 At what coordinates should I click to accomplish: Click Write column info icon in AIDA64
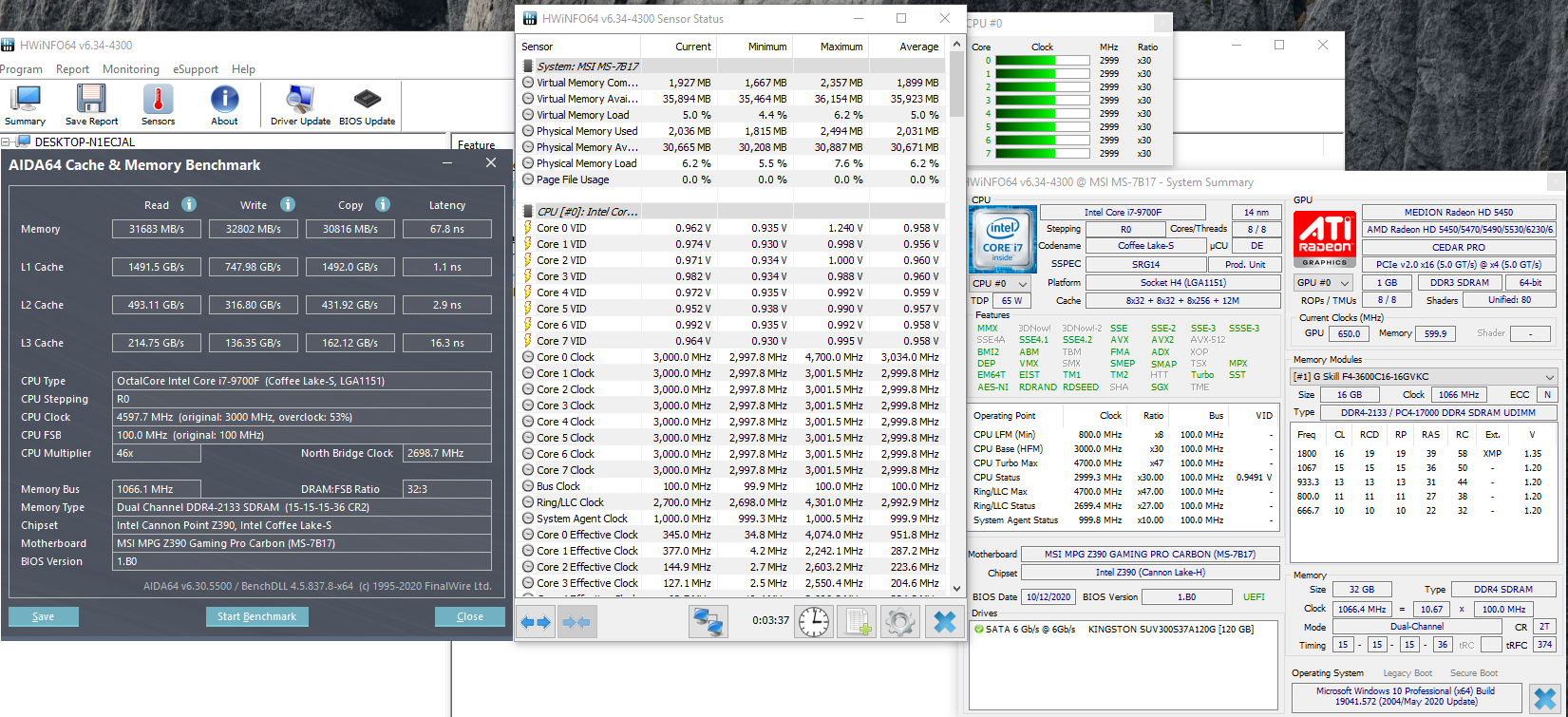288,204
